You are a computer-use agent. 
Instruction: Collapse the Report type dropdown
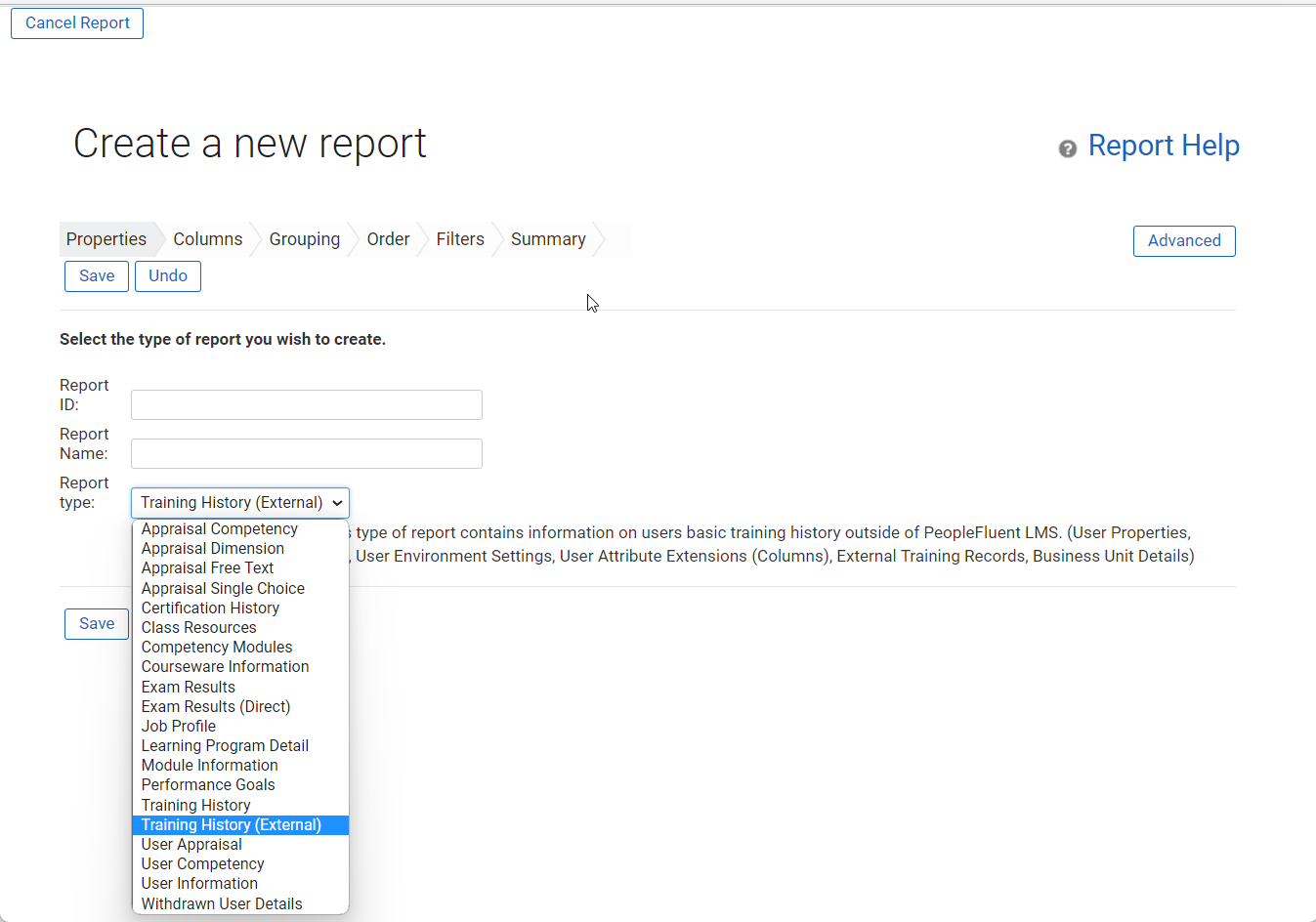pyautogui.click(x=240, y=503)
